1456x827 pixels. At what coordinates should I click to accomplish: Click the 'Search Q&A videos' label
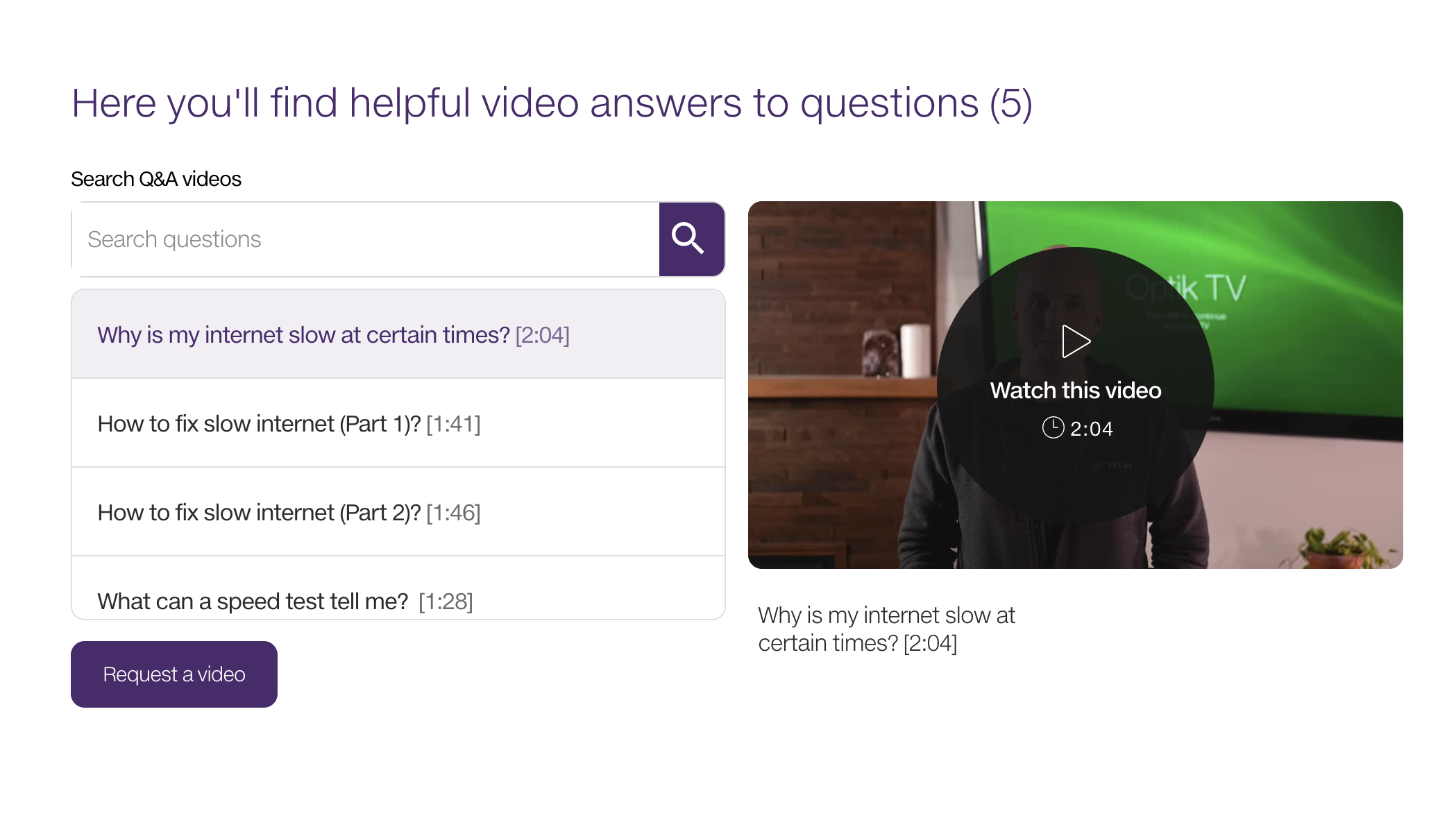tap(156, 179)
